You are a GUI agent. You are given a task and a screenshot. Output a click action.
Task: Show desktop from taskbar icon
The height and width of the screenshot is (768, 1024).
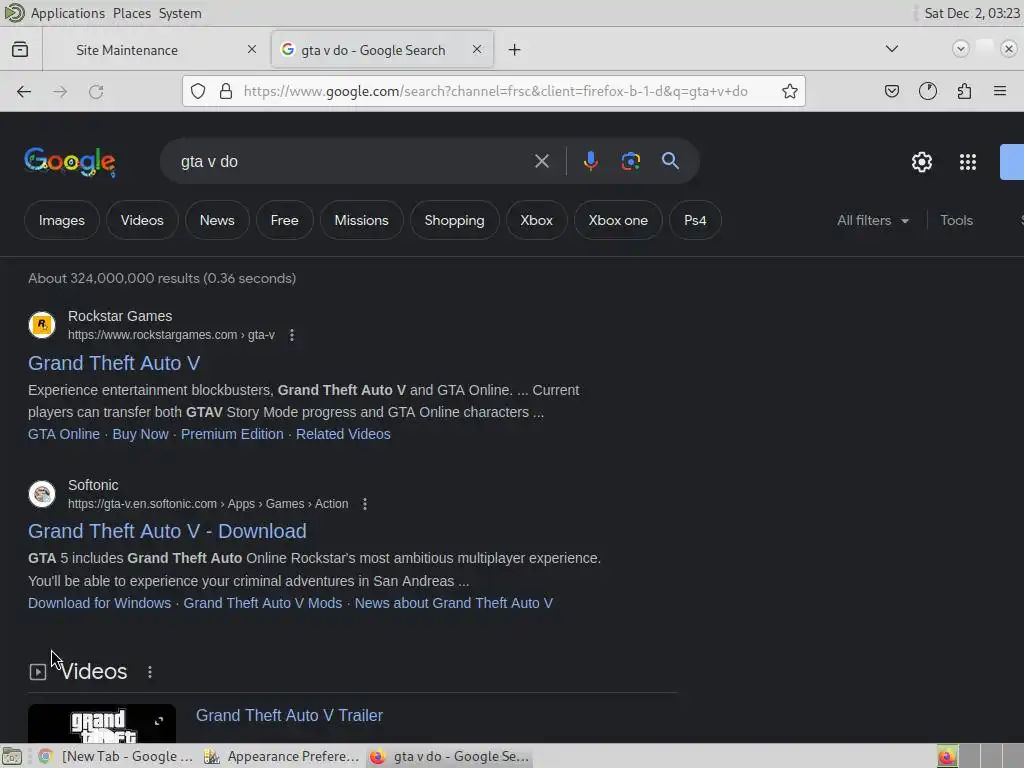tap(12, 756)
